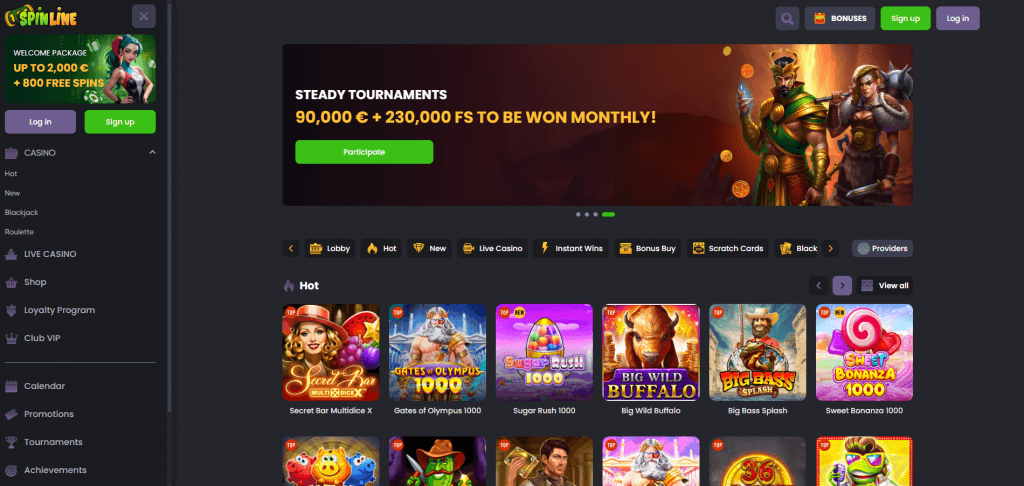Screen dimensions: 1024x486
Task: Close the sidebar with X icon
Action: (144, 16)
